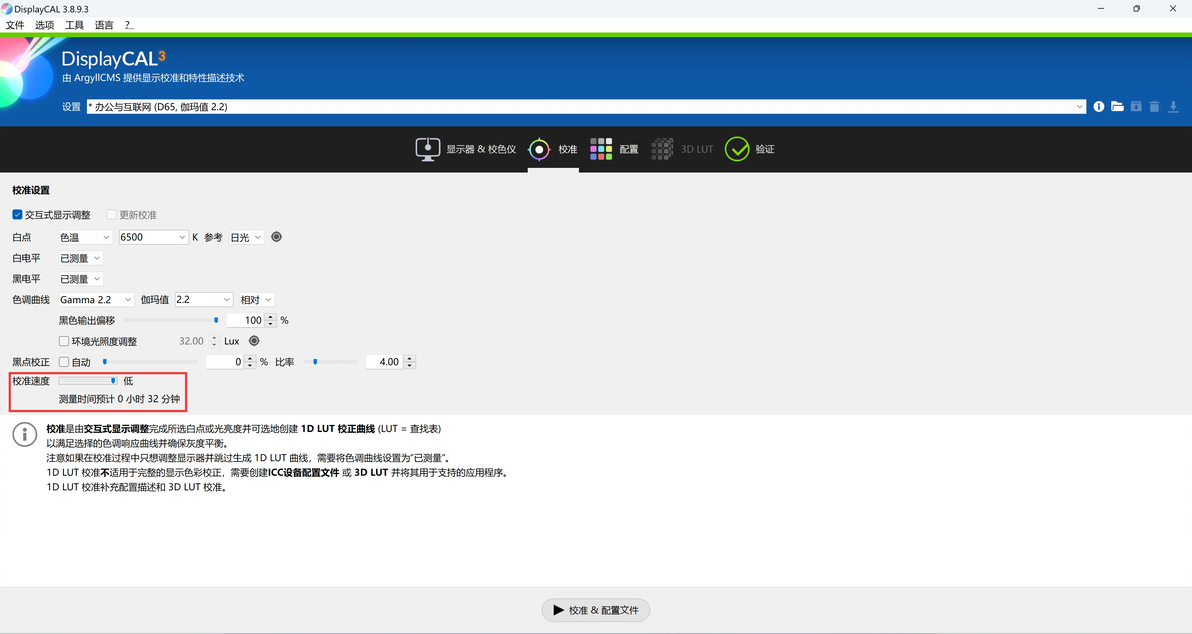Open the 相对 gamma type dropdown
This screenshot has height=634, width=1192.
tap(256, 300)
